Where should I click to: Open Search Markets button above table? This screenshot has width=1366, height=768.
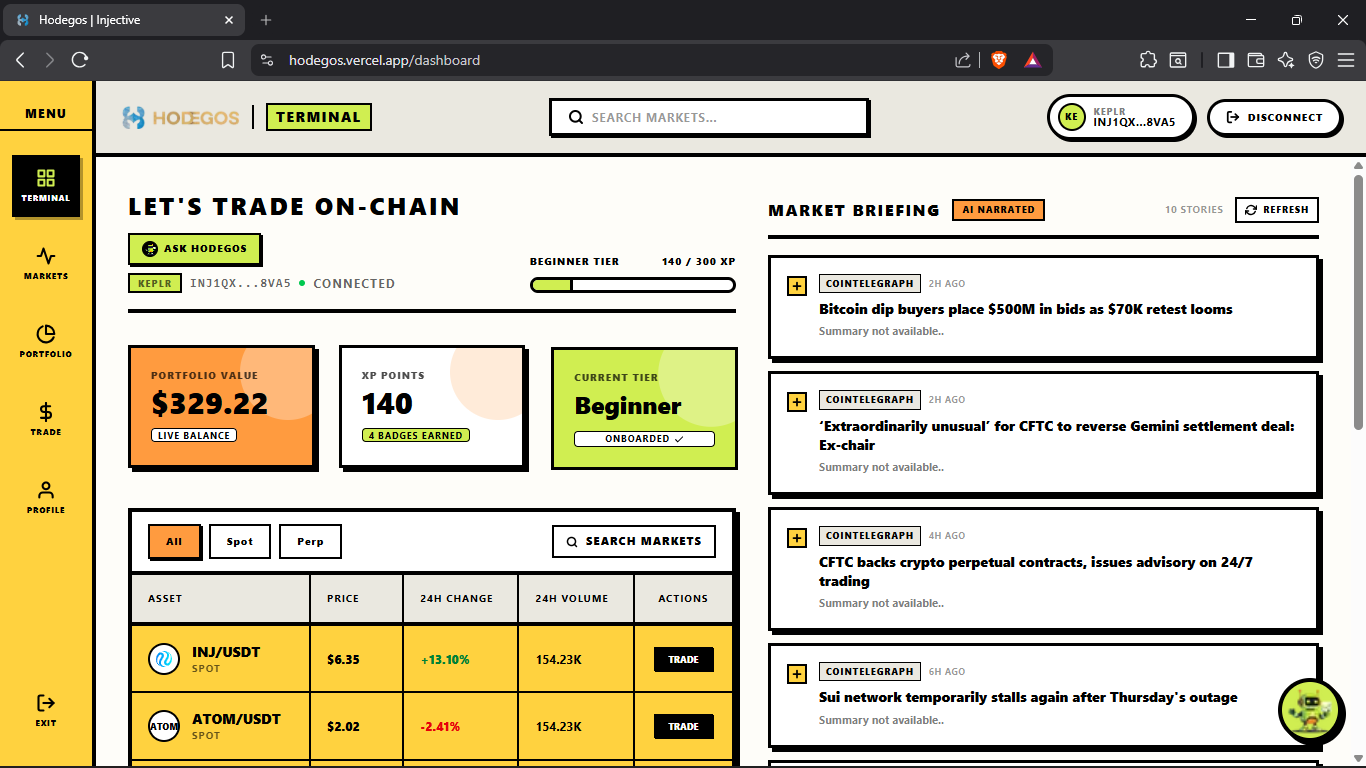point(634,541)
